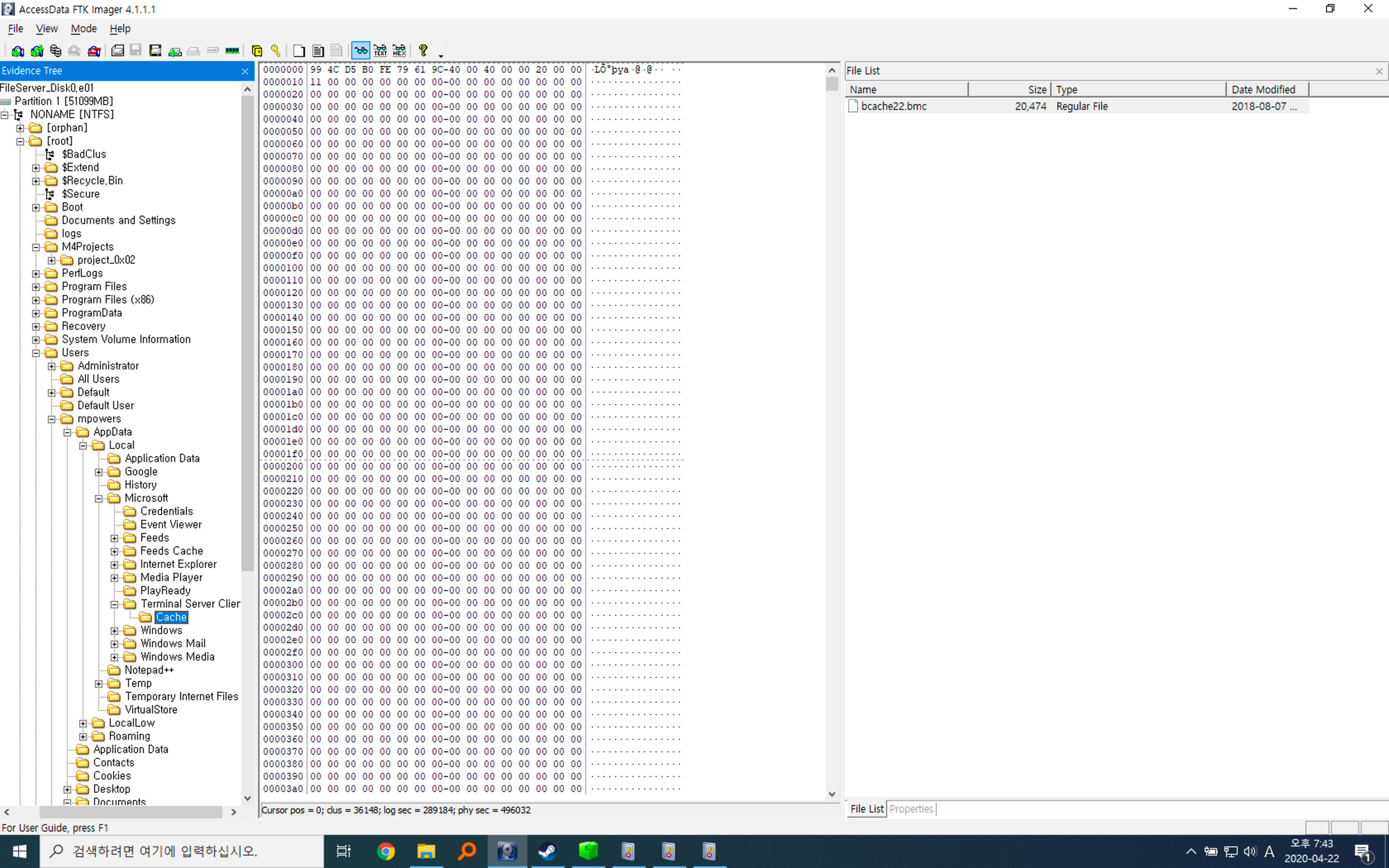Open the Image Mounting tool icon
Viewport: 1389px width, 868px height.
click(x=56, y=51)
